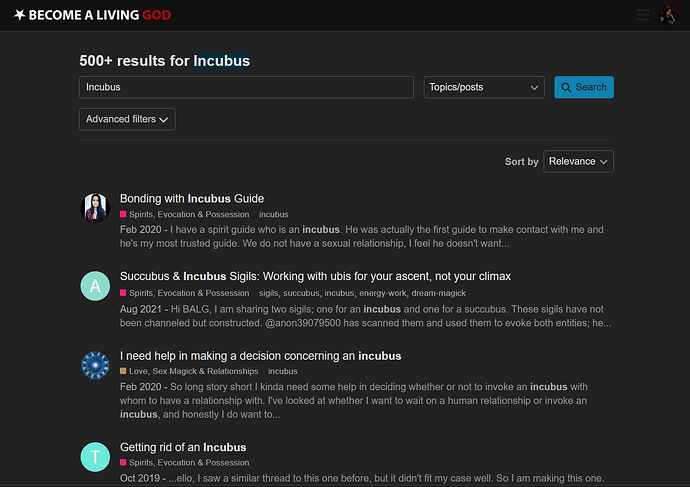This screenshot has width=690, height=487.
Task: Click the excerpt starting 'So long story short'
Action: pos(354,400)
